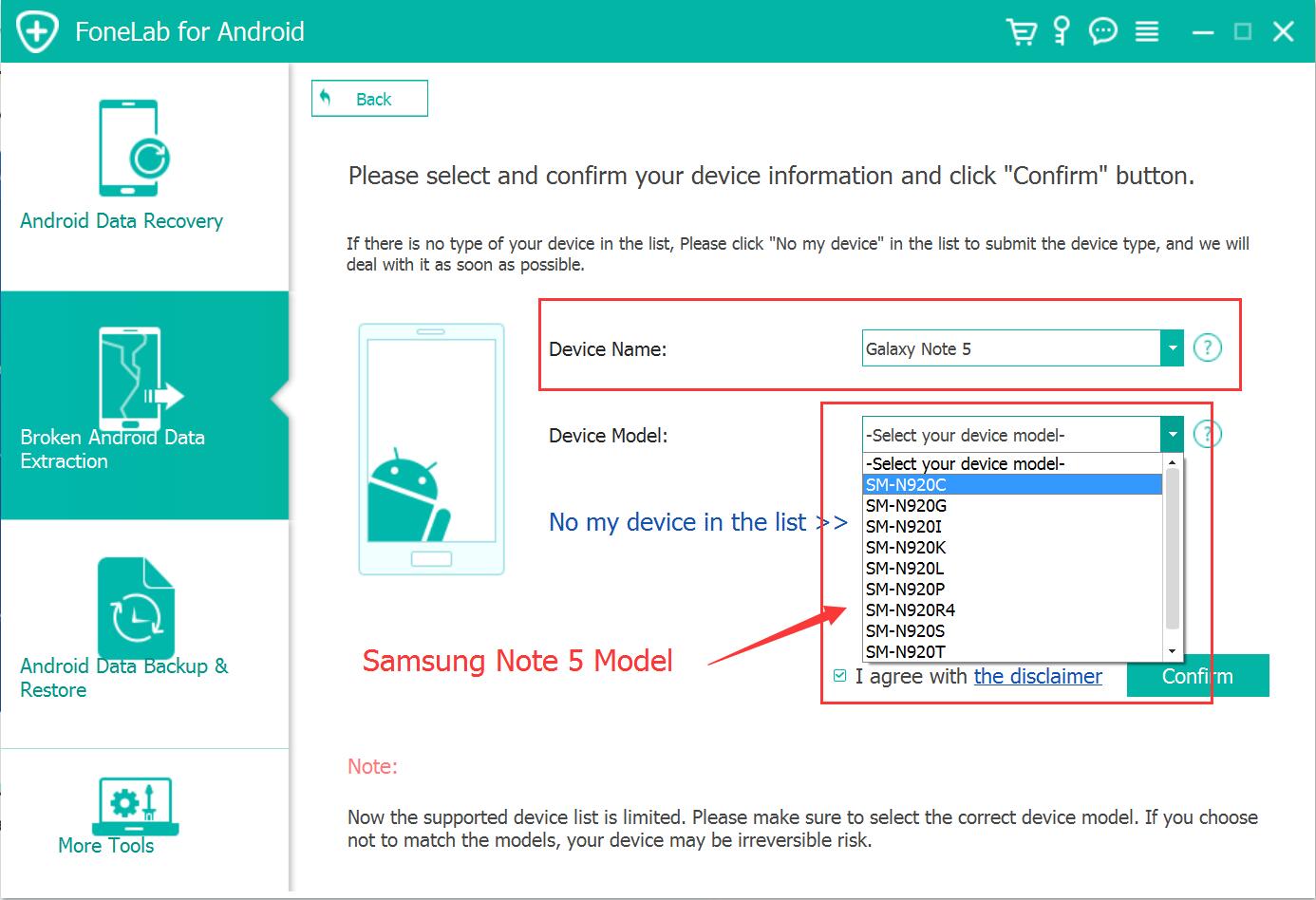Open the More Tools label
The height and width of the screenshot is (900, 1316).
(105, 845)
